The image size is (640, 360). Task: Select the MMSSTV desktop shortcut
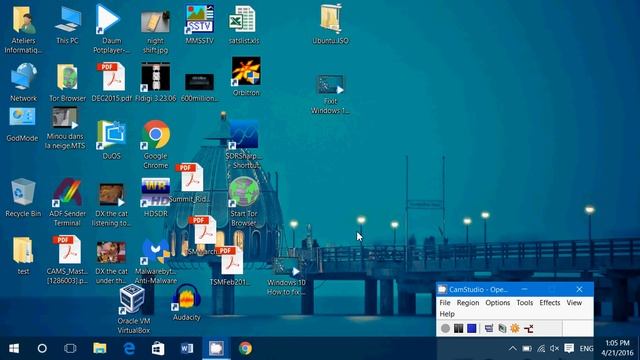pyautogui.click(x=199, y=24)
